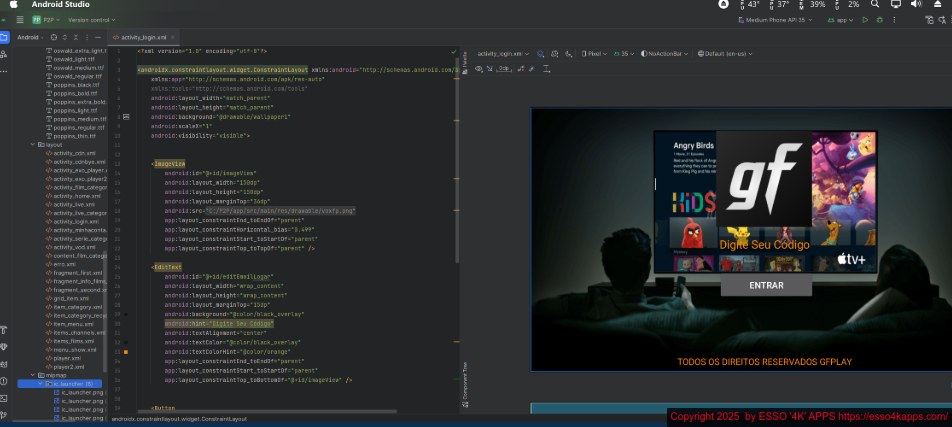
Task: Click orange color swatch on line 33 gutter
Action: (126, 352)
